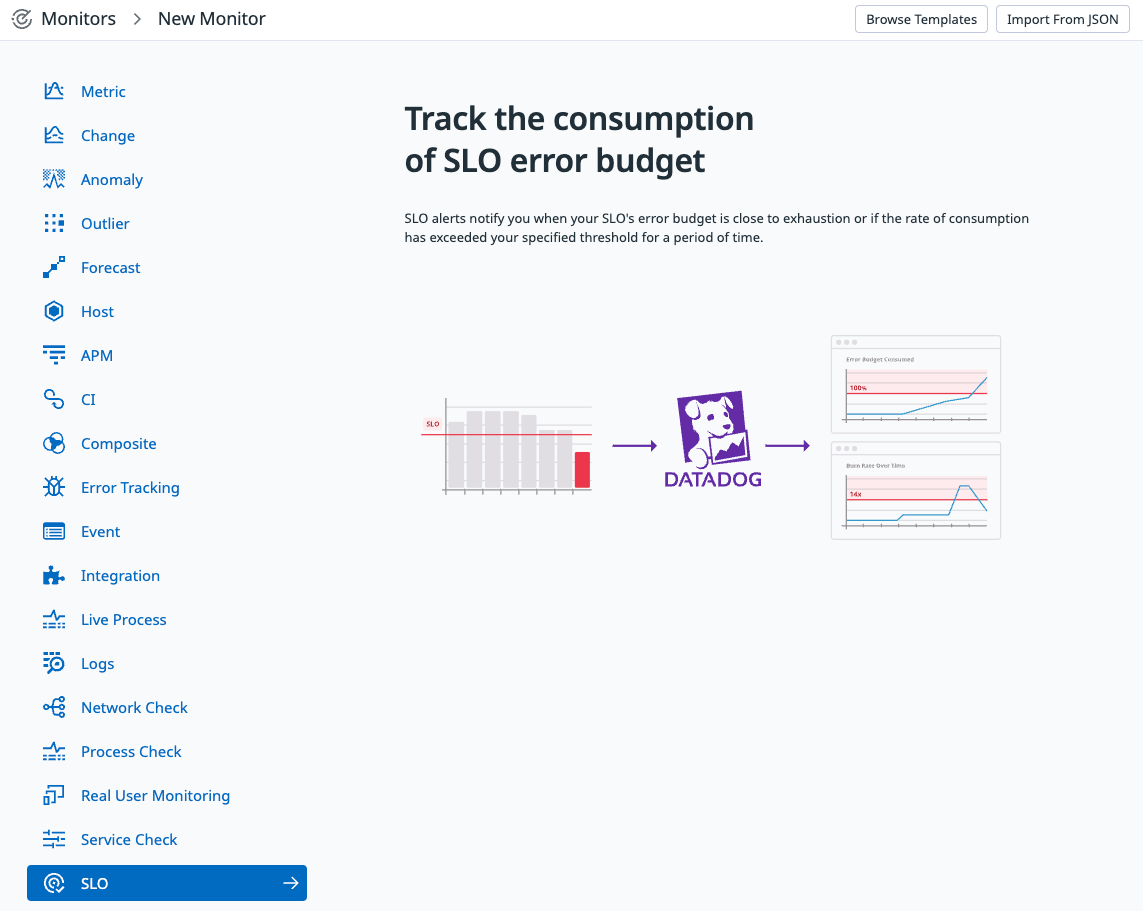Click the Real User Monitoring icon

click(x=54, y=795)
